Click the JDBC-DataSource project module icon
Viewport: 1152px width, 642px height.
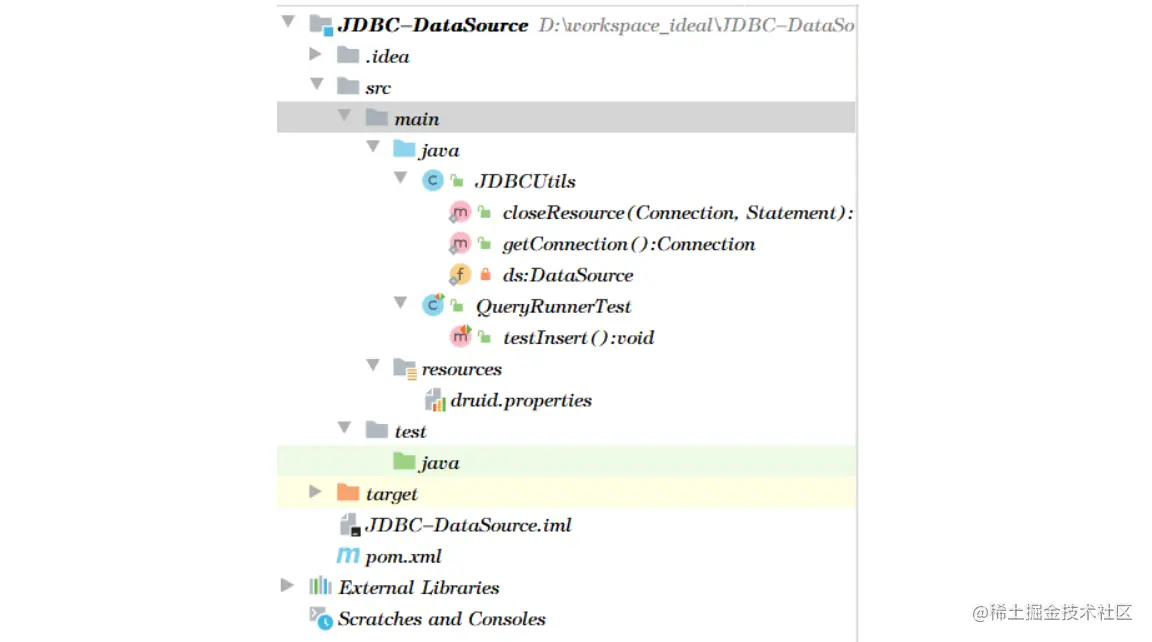(321, 25)
